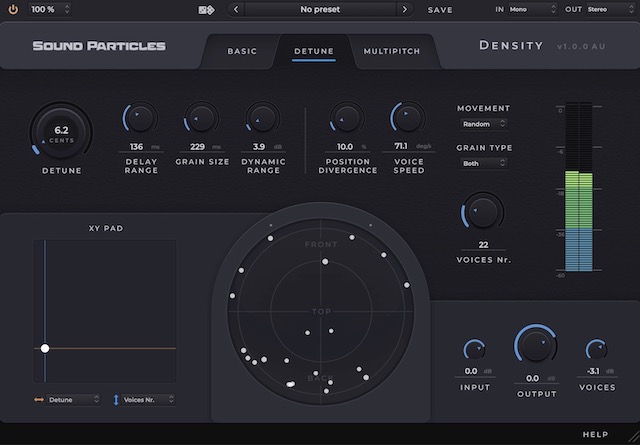The height and width of the screenshot is (445, 640).
Task: Switch to the Basic tab
Action: [x=242, y=50]
